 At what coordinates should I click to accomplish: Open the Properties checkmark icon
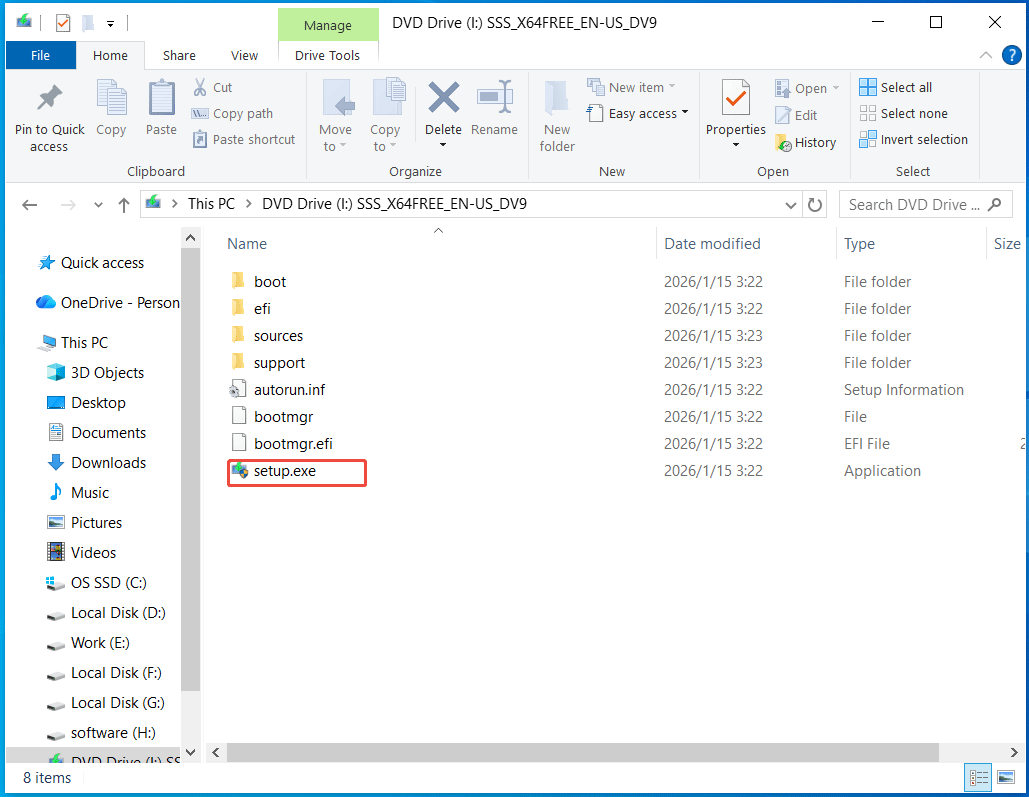tap(736, 98)
